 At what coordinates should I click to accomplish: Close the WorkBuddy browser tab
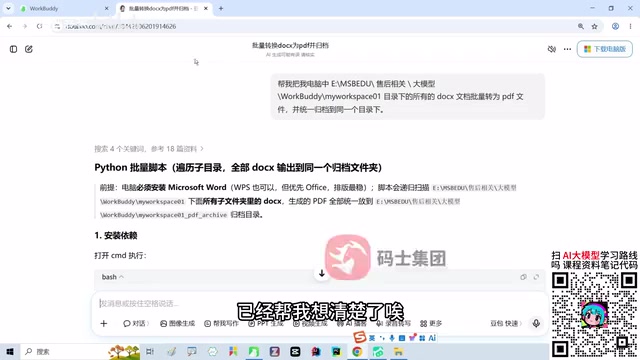pyautogui.click(x=107, y=8)
